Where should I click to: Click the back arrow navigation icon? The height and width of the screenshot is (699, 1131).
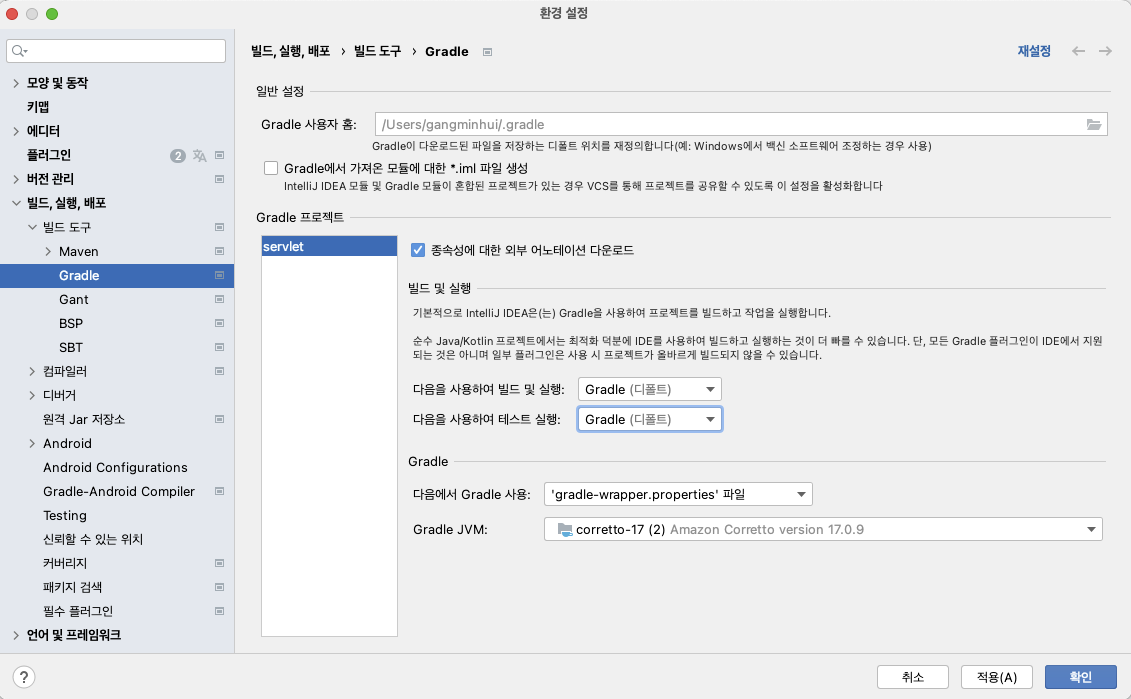[x=1078, y=50]
